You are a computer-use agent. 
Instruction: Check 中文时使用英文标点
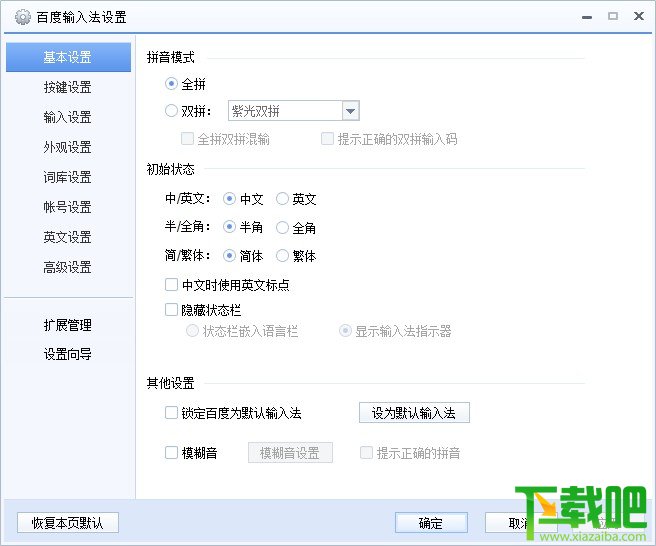(171, 285)
